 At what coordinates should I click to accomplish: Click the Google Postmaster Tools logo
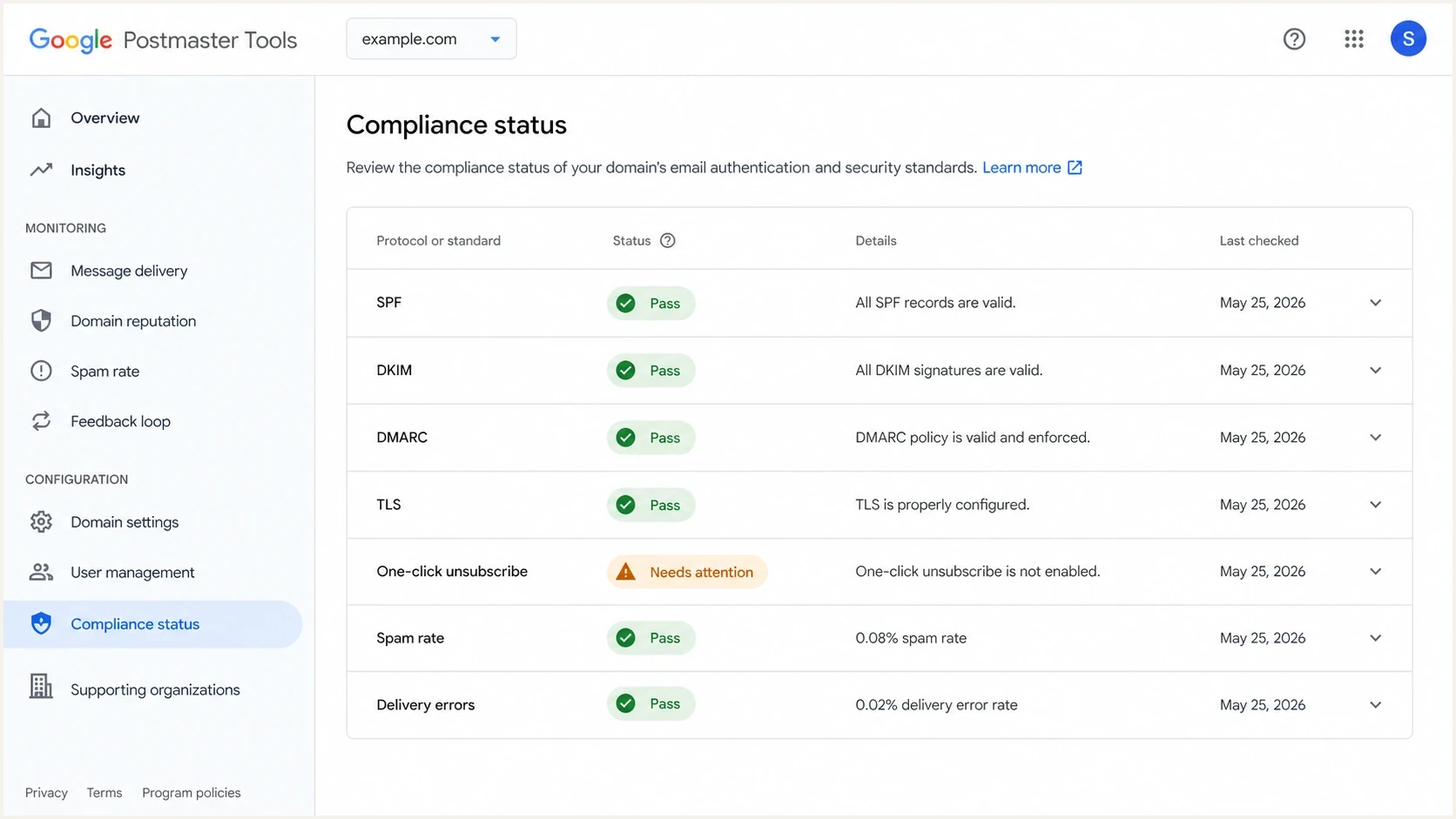click(163, 40)
